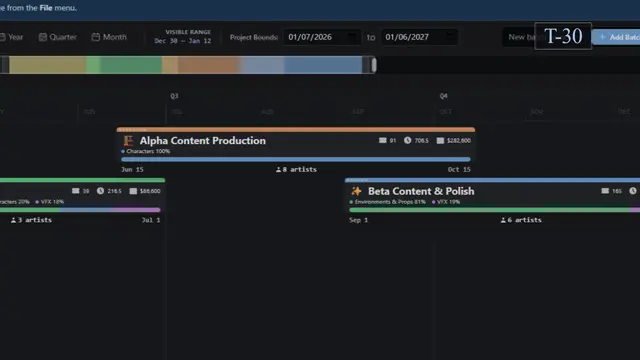
Task: Click Oct 15 end date label
Action: pos(459,169)
